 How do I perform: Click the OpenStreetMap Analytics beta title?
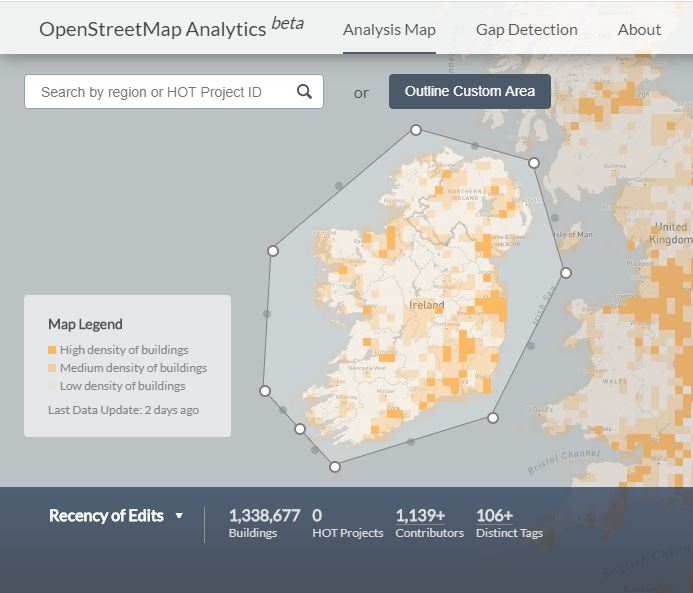tap(170, 27)
